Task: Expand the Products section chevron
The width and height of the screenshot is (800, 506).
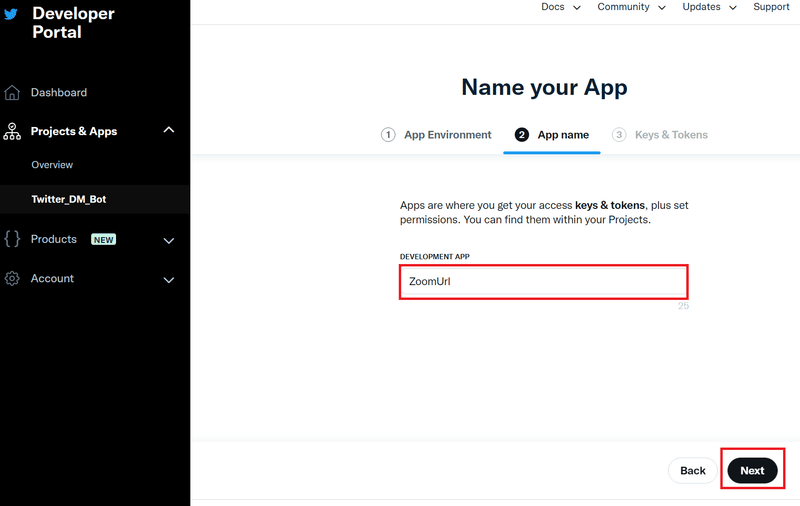Action: point(169,241)
